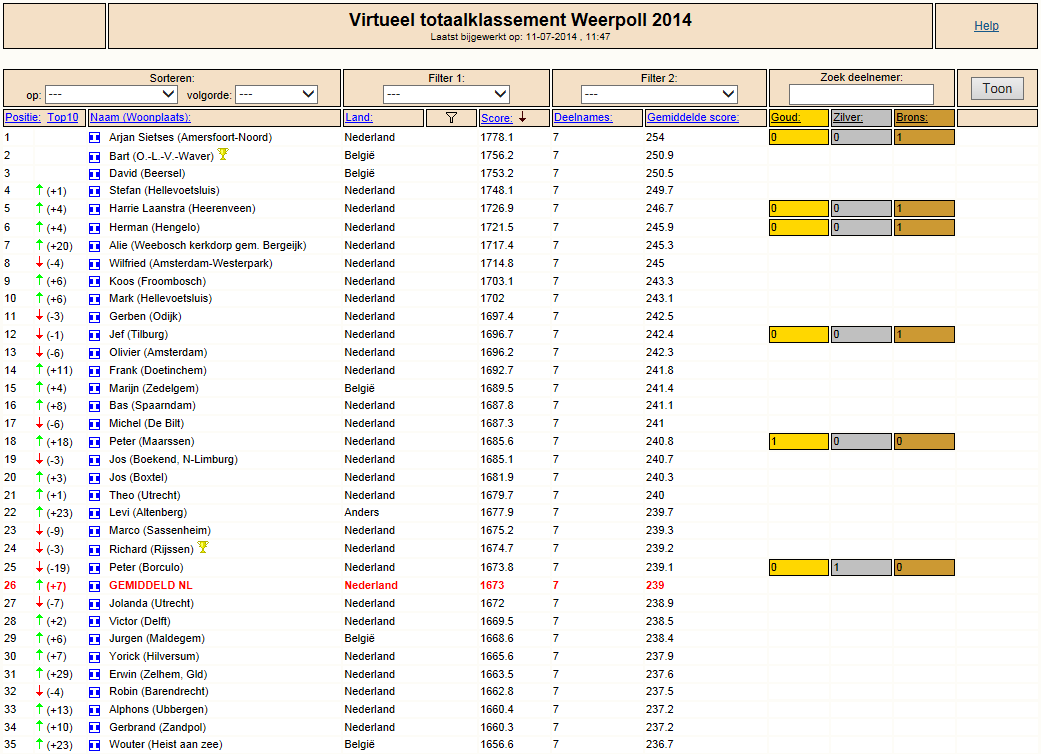This screenshot has height=754, width=1041.
Task: Click the Toon button
Action: pos(997,89)
